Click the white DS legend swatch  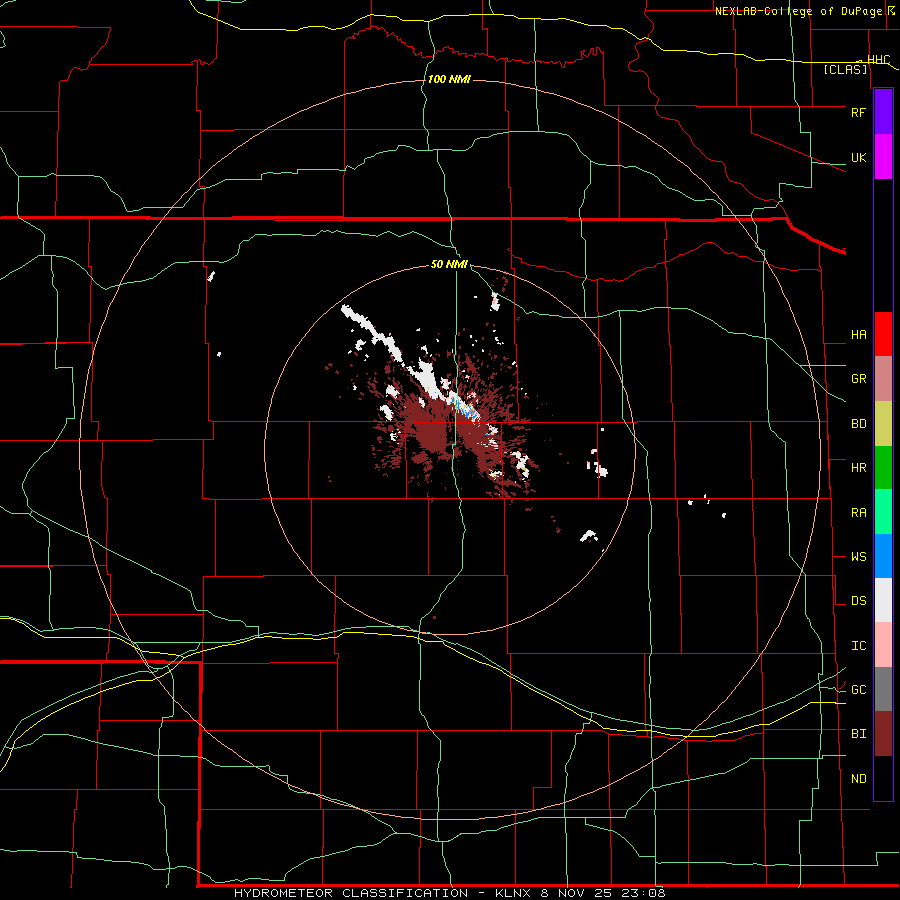[883, 600]
